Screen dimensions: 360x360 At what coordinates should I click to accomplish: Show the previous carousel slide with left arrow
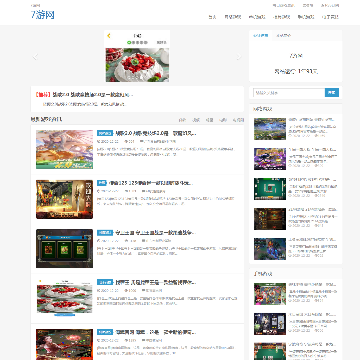point(35,57)
